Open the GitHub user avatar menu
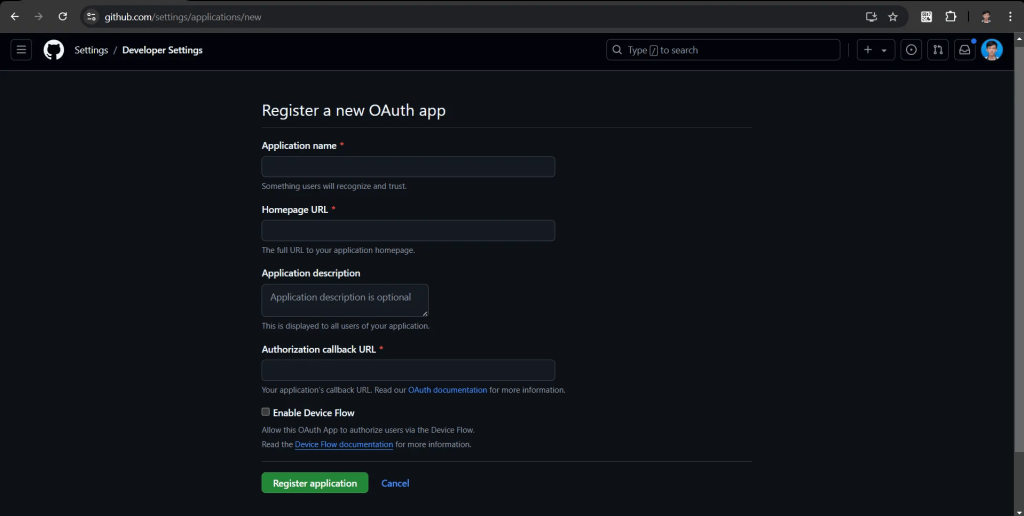1024x516 pixels. pyautogui.click(x=991, y=50)
